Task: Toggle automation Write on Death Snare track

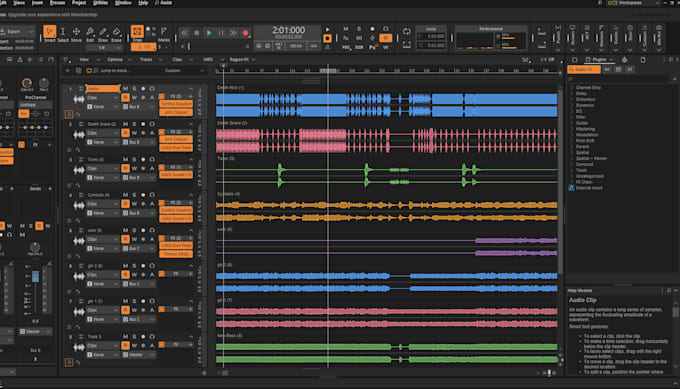Action: point(134,133)
